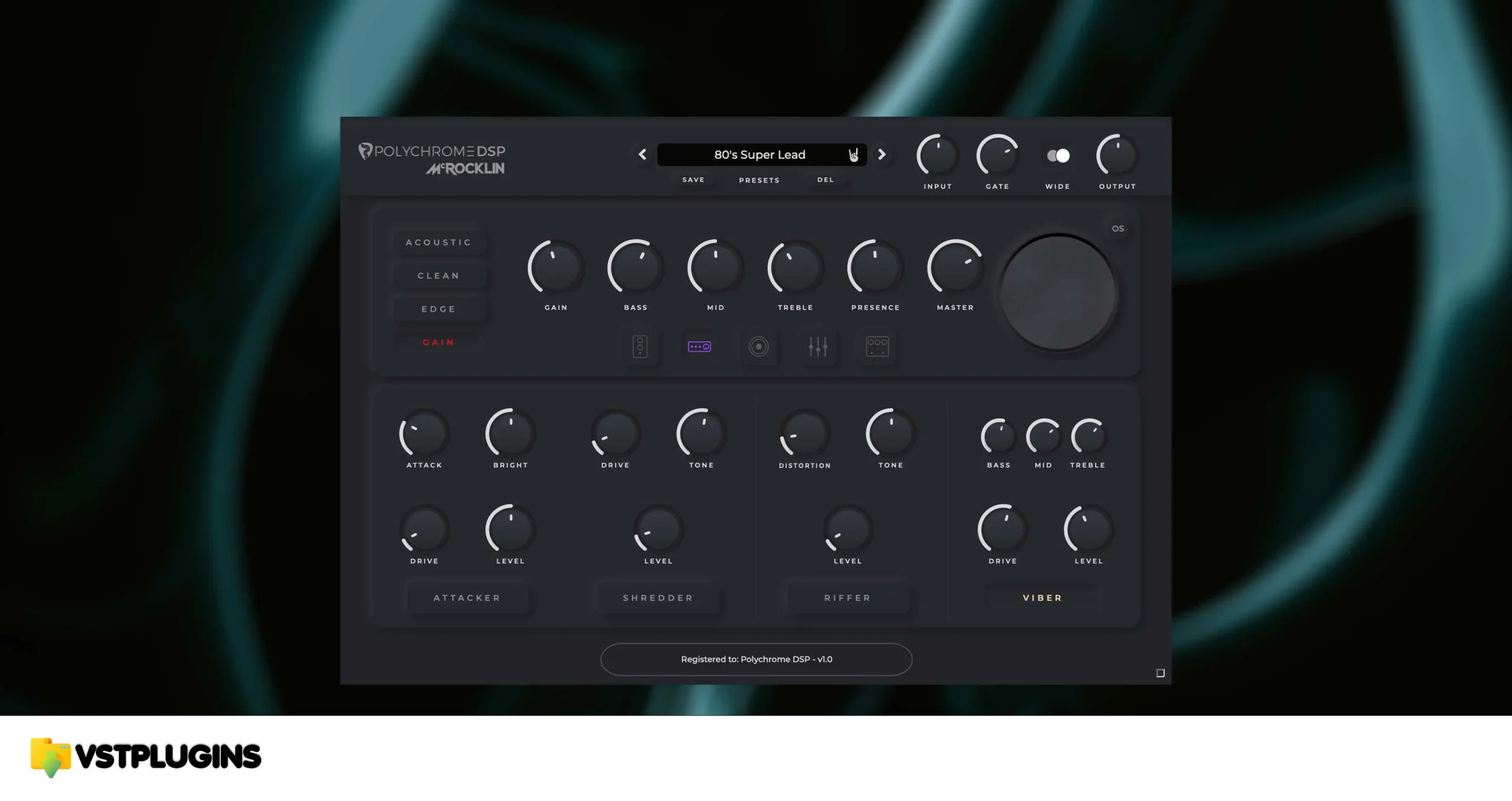The image size is (1512, 801).
Task: Go to next preset with right arrow
Action: 882,155
